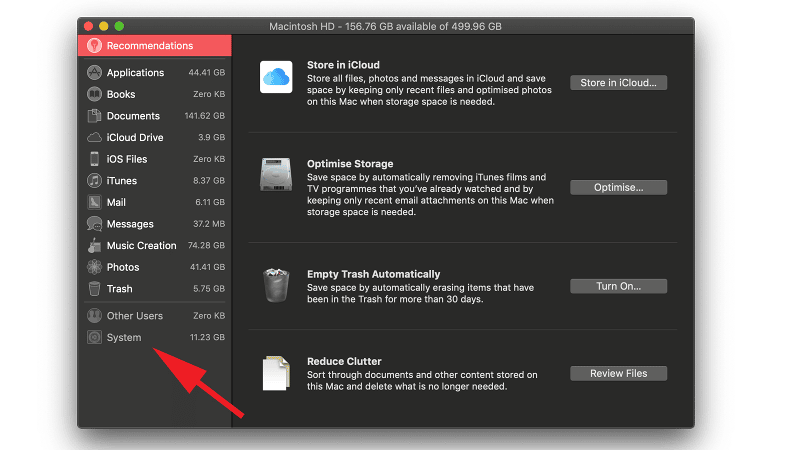Click the 74.28 GB Music Creation size

point(206,245)
